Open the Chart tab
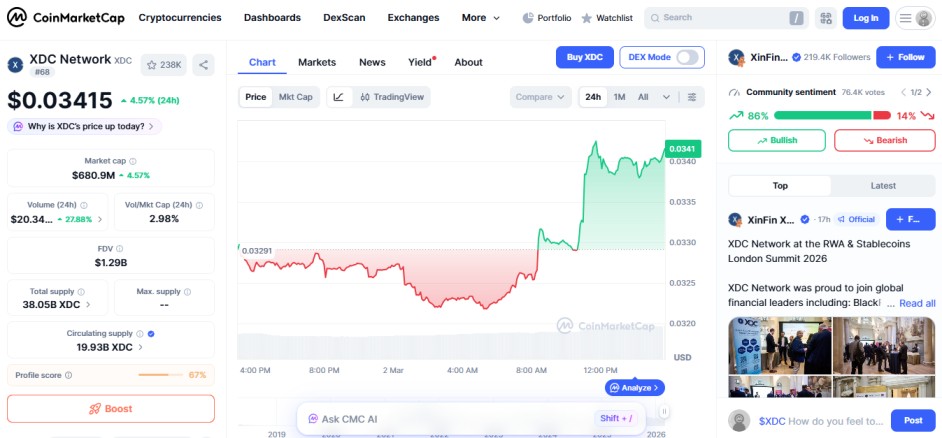Viewport: 942px width, 438px height. pos(262,62)
